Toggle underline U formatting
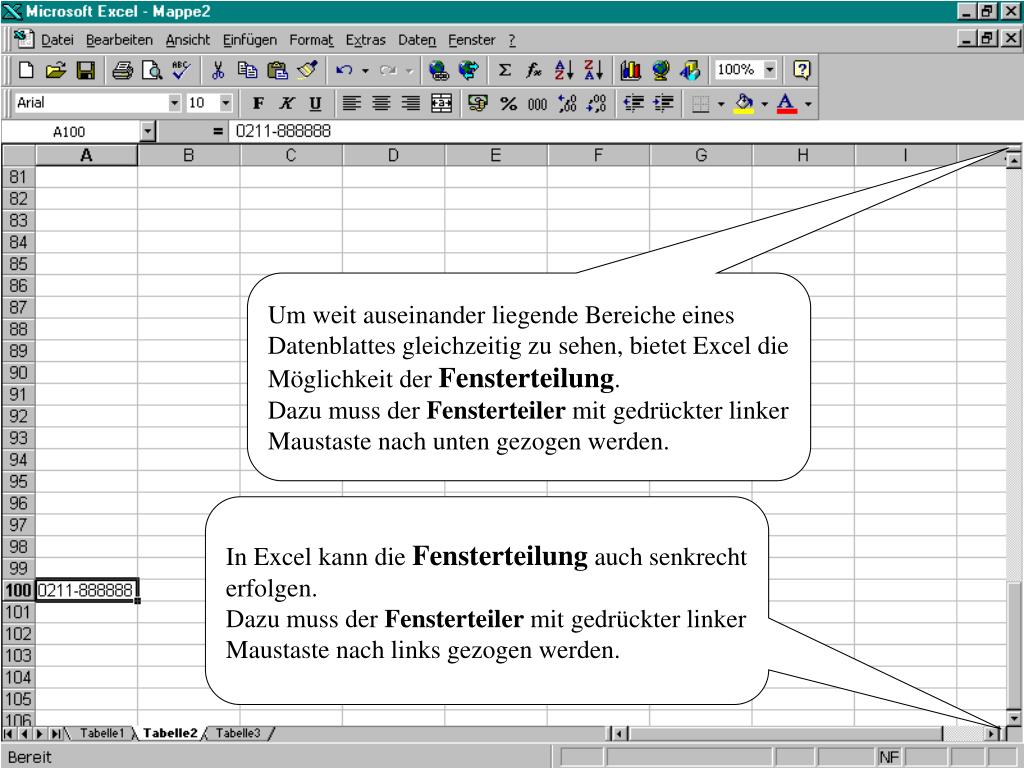The image size is (1024, 768). pos(316,103)
